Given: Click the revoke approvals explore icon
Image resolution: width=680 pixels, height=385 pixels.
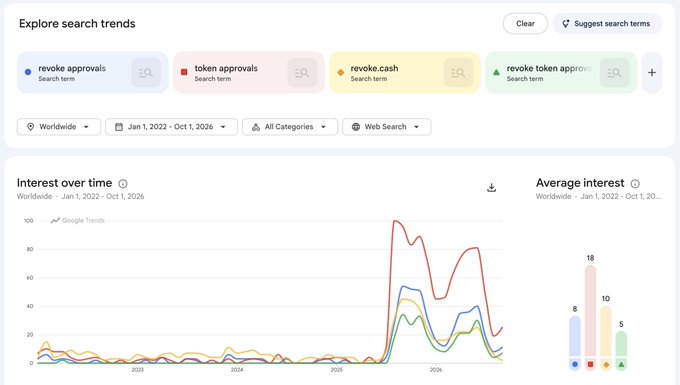Looking at the screenshot, I should tap(146, 72).
